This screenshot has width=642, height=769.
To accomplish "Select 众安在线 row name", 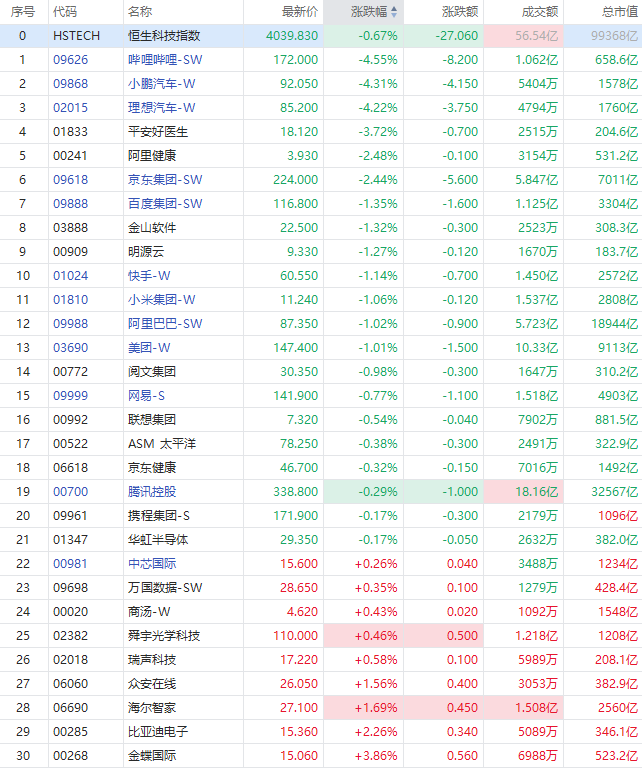I will point(152,685).
